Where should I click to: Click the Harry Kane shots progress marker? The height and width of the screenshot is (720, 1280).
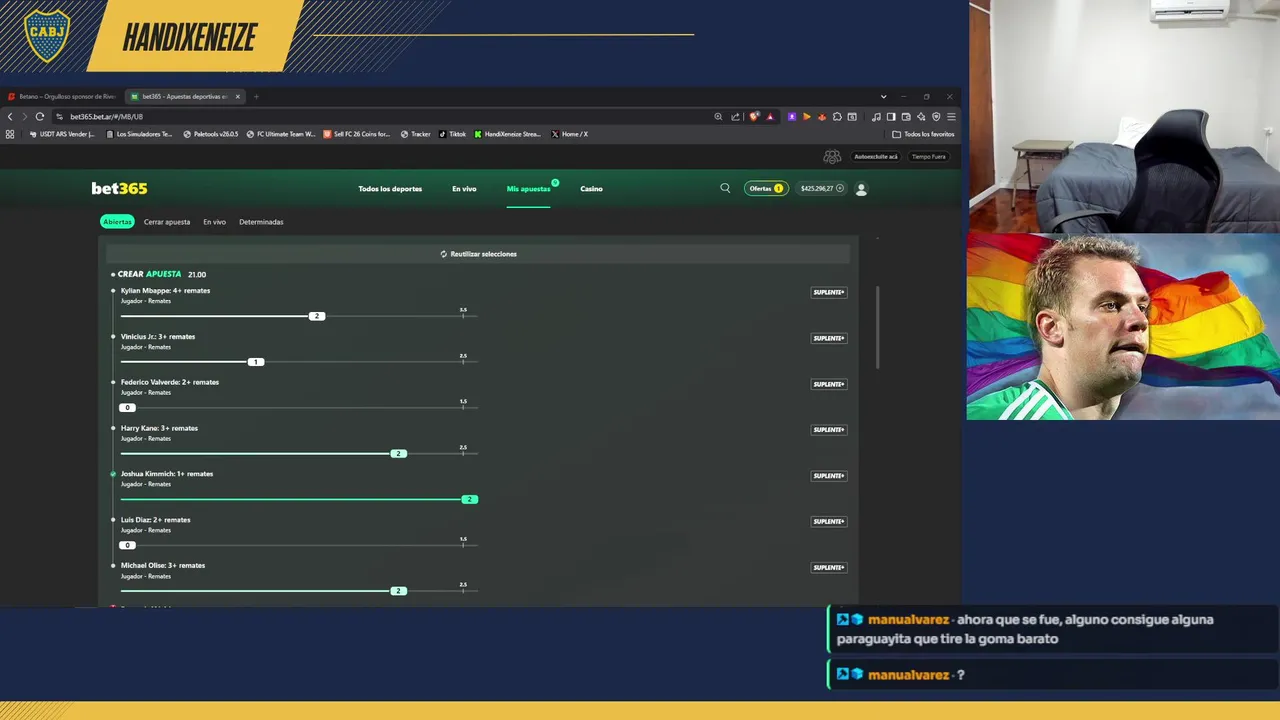[x=398, y=454]
